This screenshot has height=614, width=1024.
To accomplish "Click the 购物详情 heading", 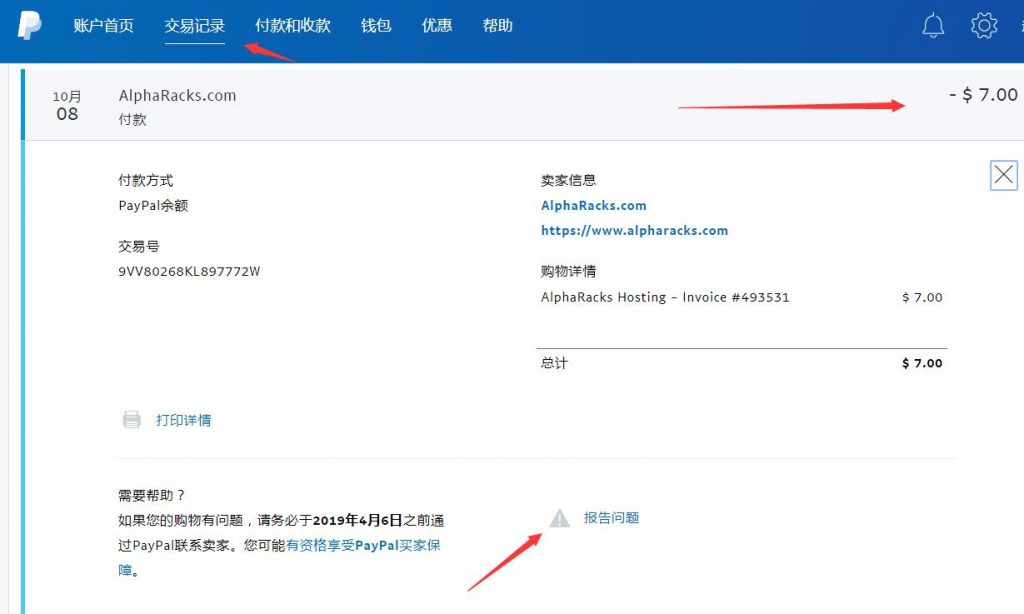I will point(568,271).
